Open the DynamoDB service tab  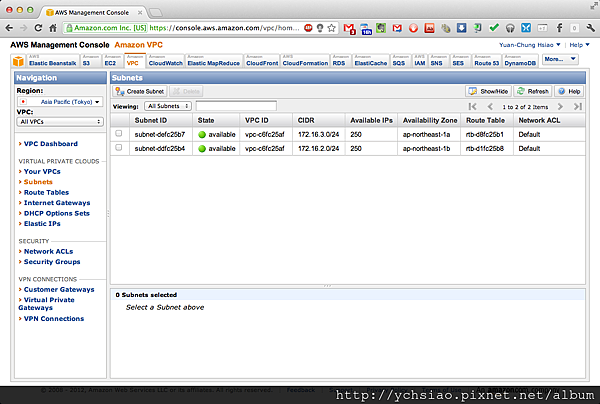point(520,61)
